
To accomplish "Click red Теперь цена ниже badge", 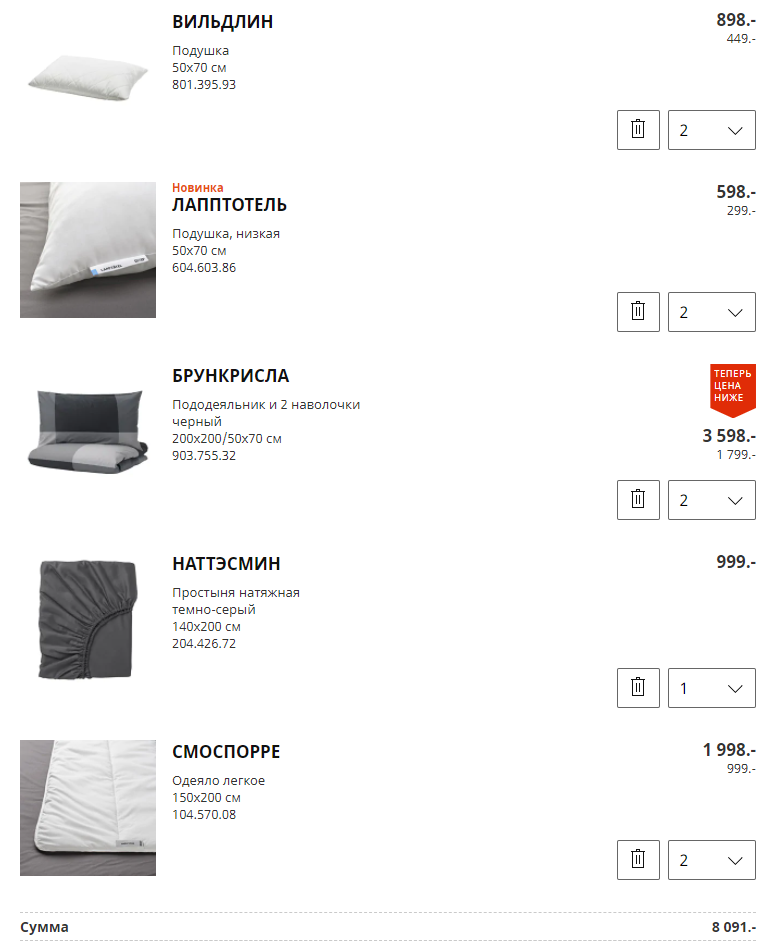I will pyautogui.click(x=733, y=390).
